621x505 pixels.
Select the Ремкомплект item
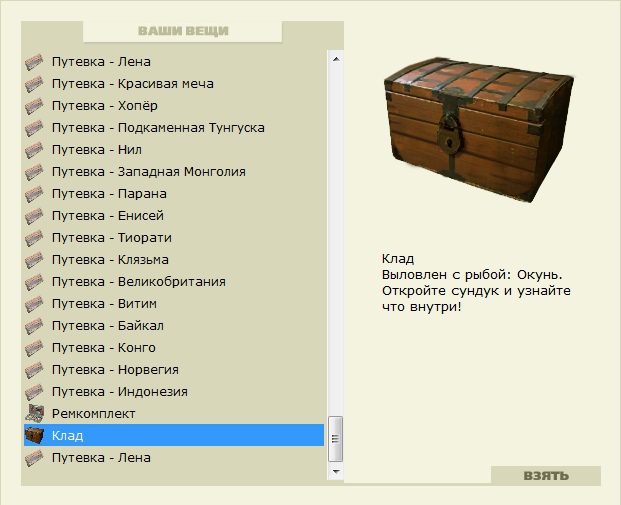coord(174,414)
